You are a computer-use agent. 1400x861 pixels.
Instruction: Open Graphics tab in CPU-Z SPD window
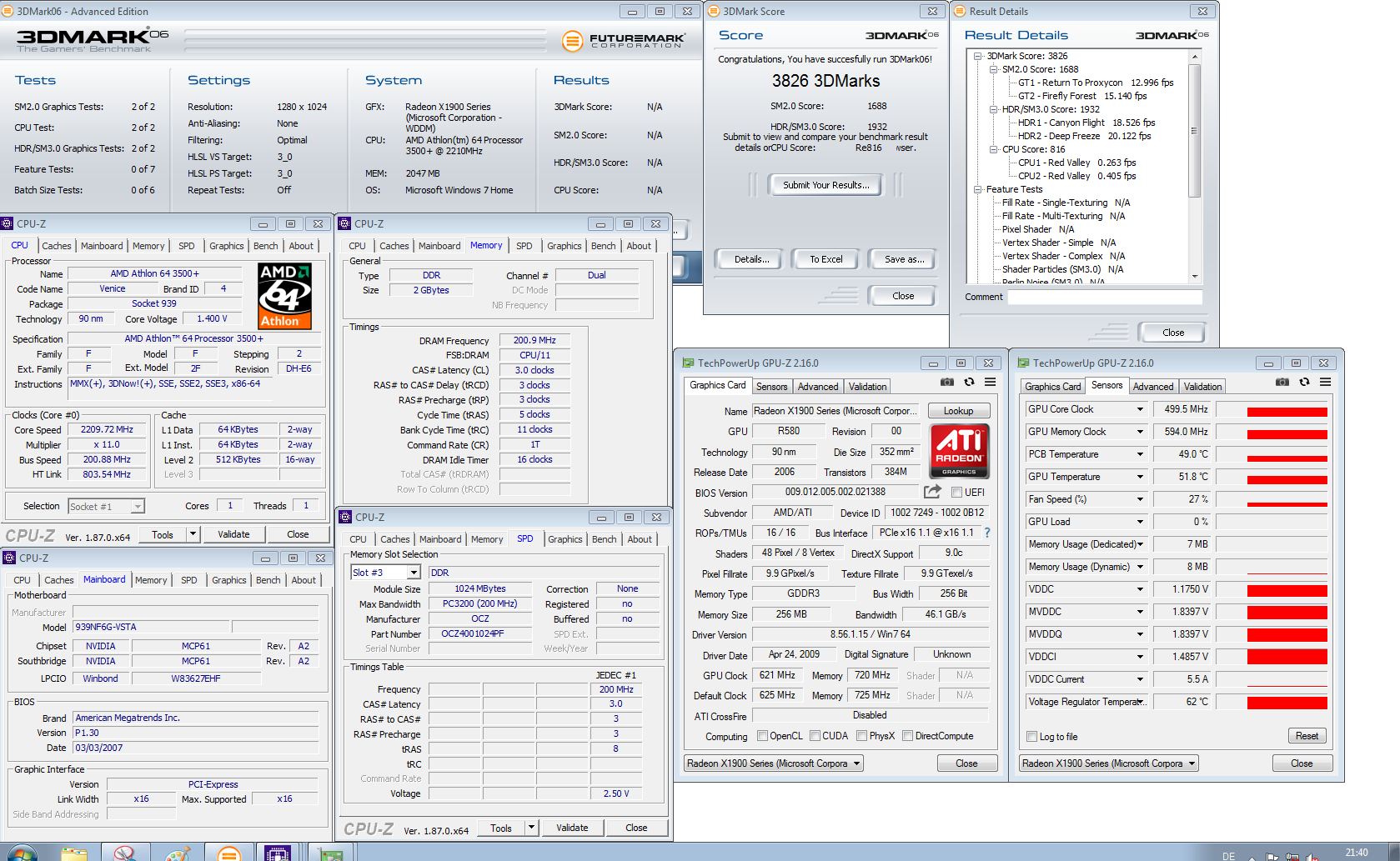click(x=565, y=539)
